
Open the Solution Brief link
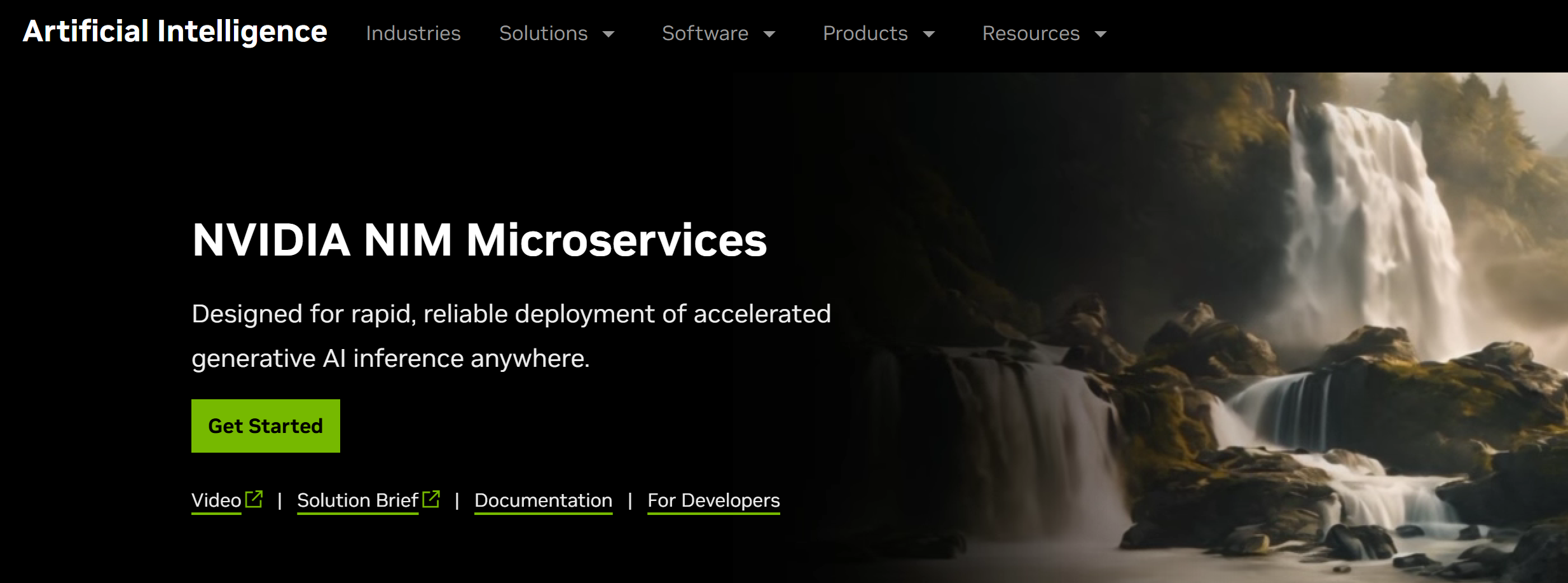[x=357, y=500]
